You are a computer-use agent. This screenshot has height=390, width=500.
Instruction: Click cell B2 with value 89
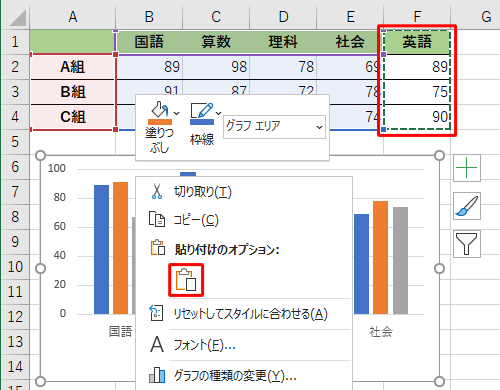click(x=149, y=67)
